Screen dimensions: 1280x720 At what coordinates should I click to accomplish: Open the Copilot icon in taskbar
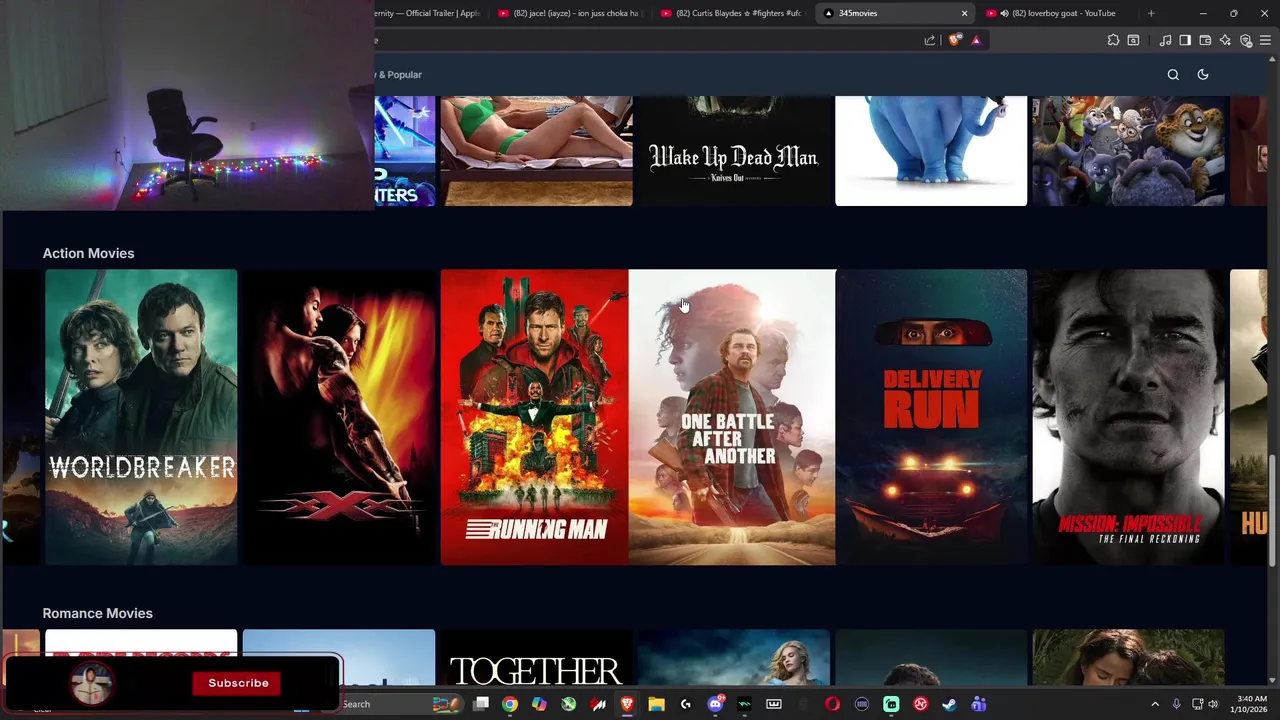point(539,704)
